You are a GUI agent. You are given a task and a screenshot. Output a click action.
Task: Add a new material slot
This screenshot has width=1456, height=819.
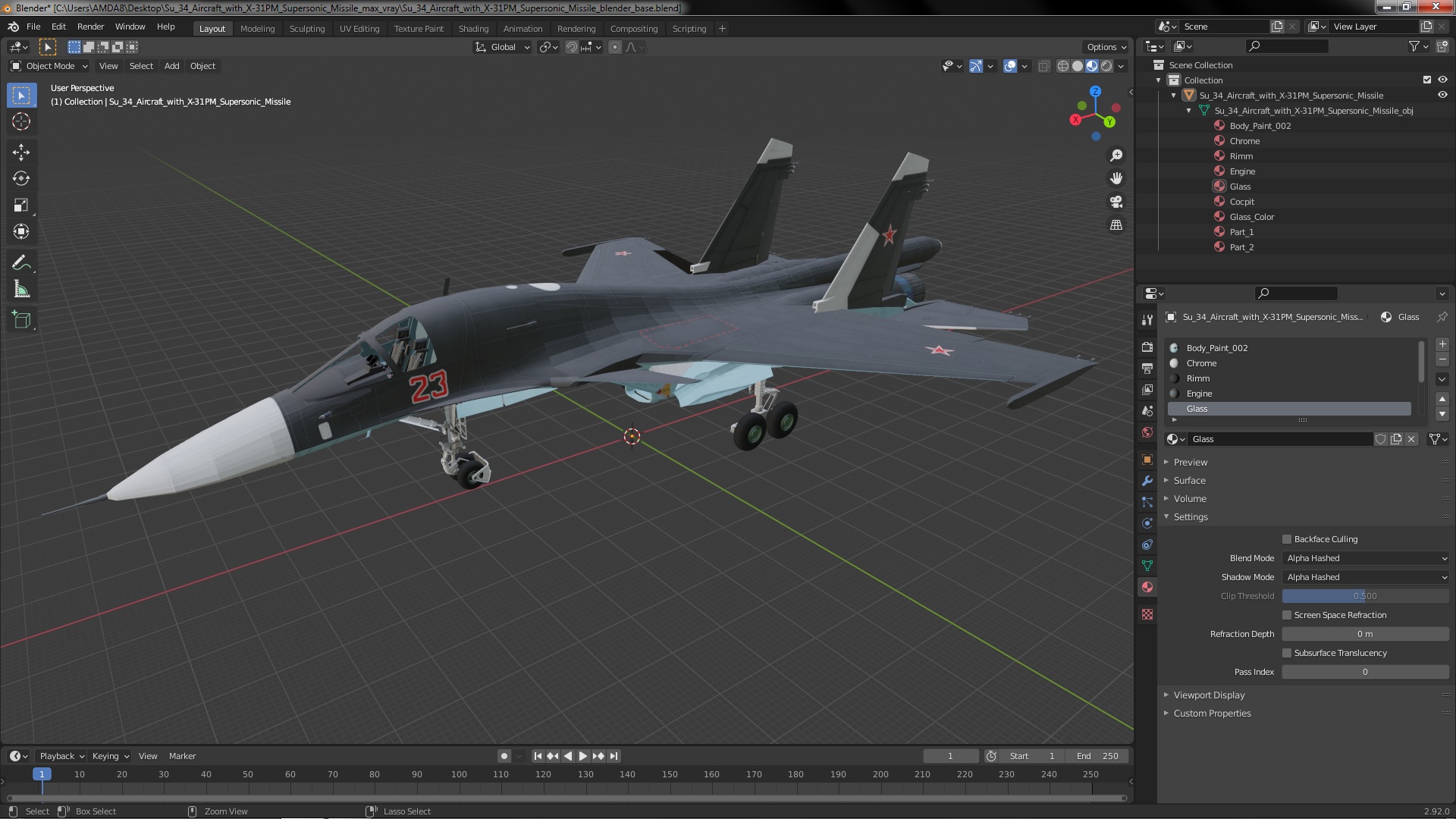click(1442, 344)
